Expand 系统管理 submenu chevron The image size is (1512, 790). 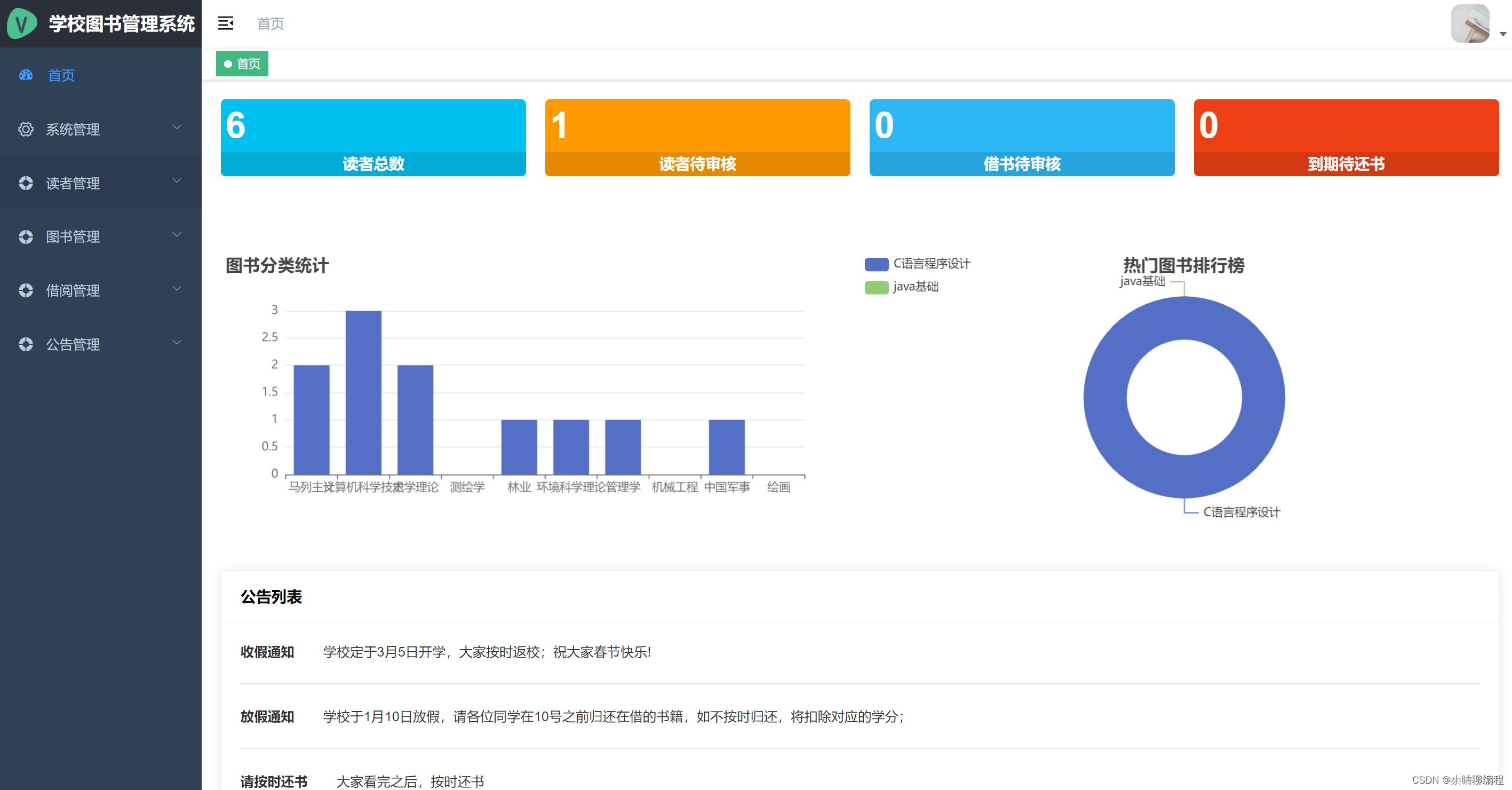tap(177, 128)
